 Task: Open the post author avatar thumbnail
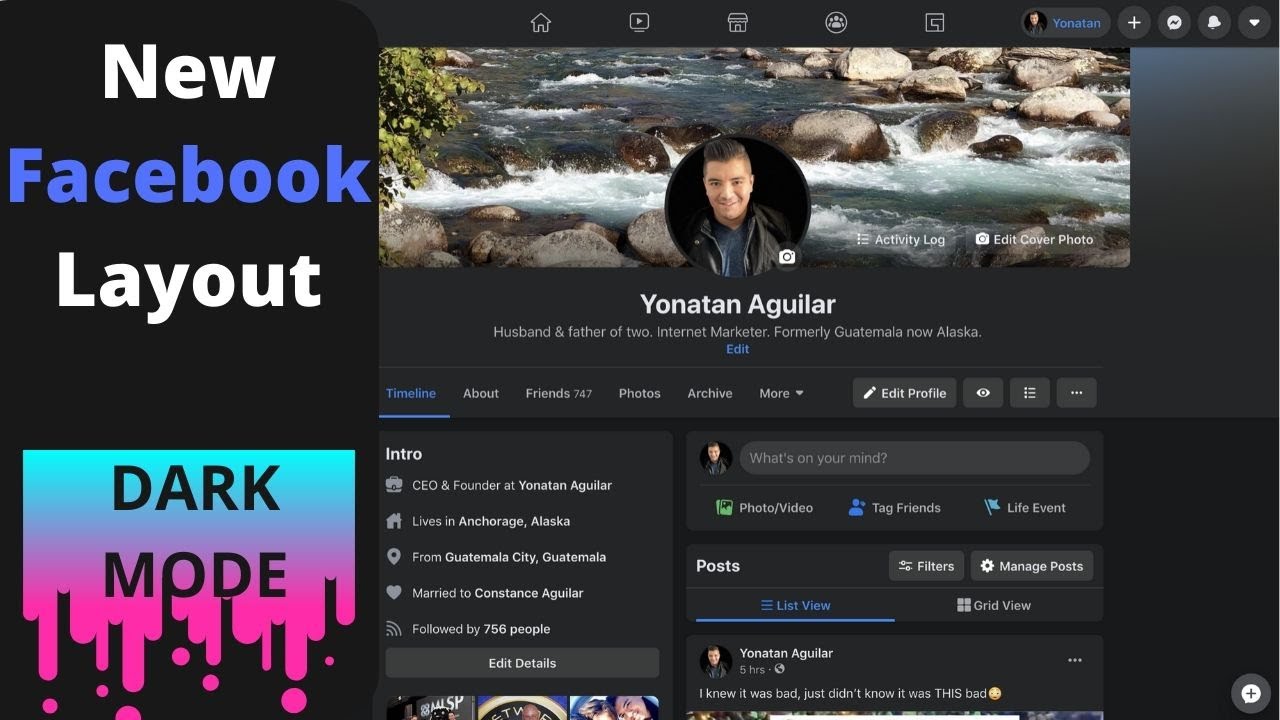tap(716, 661)
